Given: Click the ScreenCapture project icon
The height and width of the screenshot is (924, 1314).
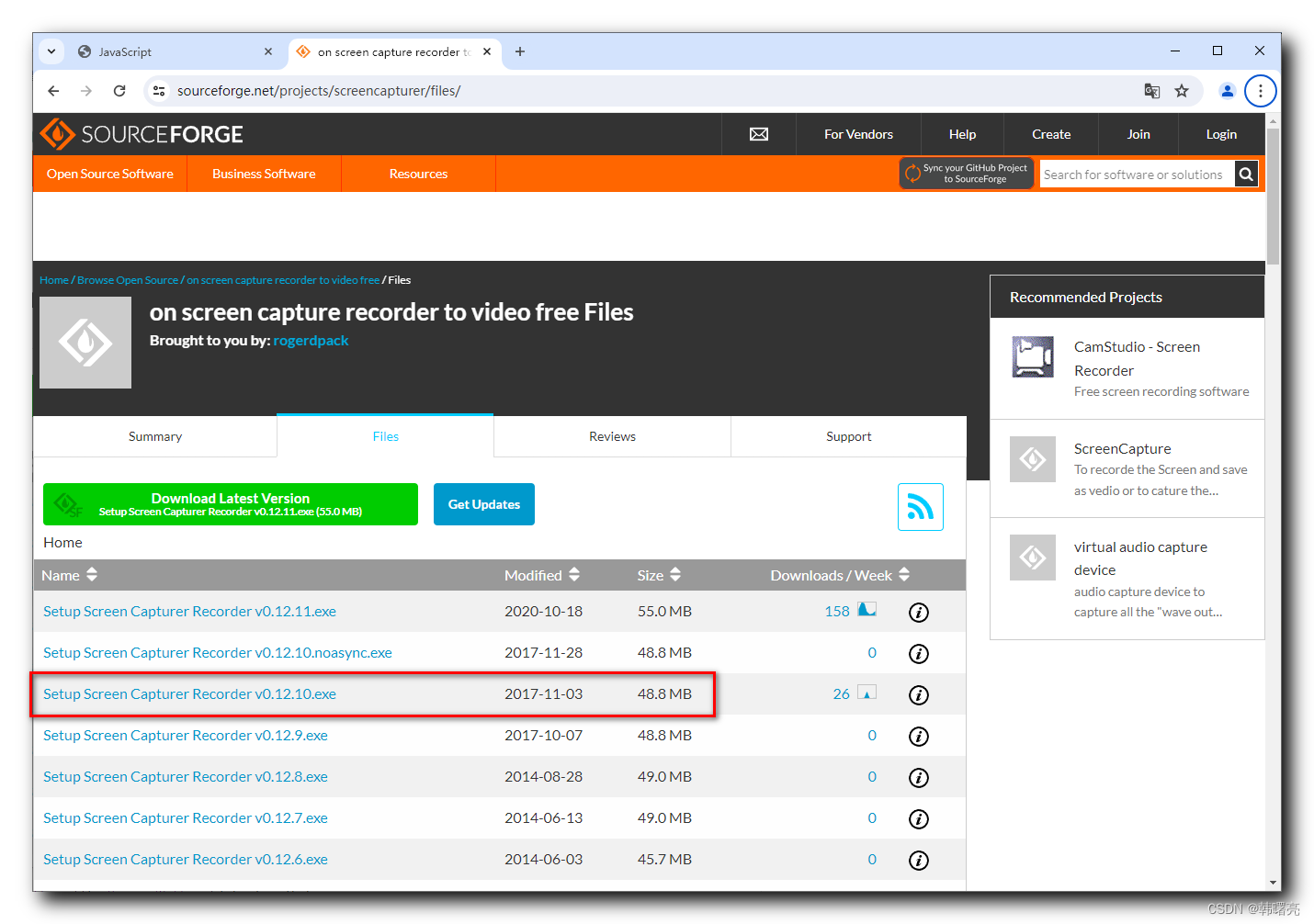Looking at the screenshot, I should pyautogui.click(x=1033, y=459).
